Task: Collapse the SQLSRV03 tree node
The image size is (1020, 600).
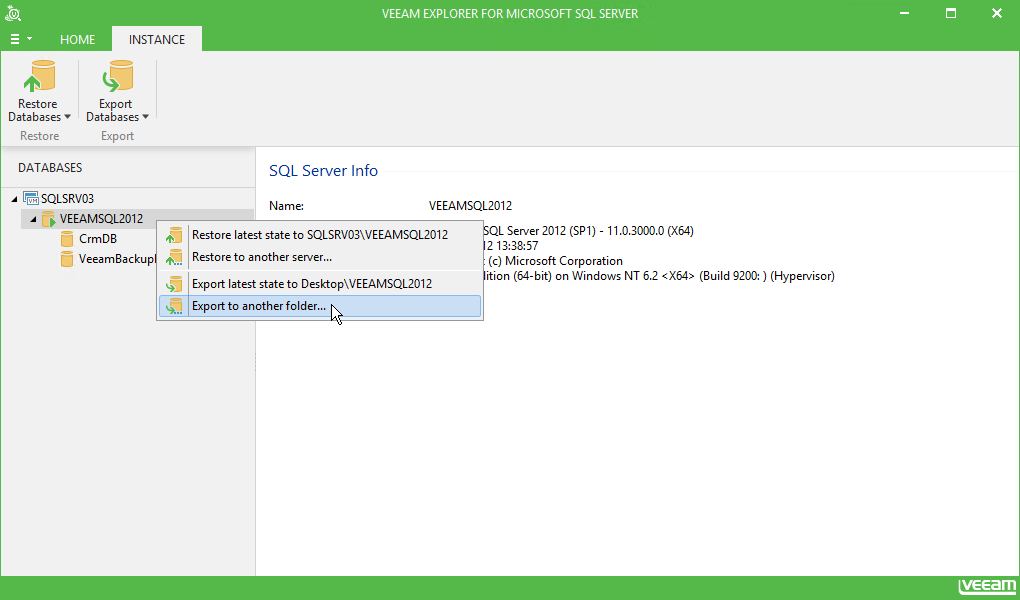Action: click(x=14, y=199)
